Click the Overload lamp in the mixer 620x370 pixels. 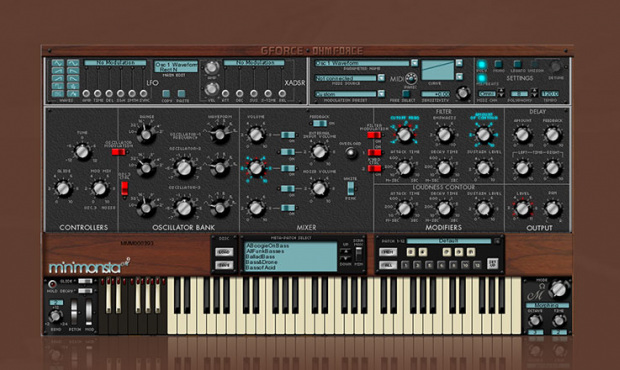click(x=351, y=153)
